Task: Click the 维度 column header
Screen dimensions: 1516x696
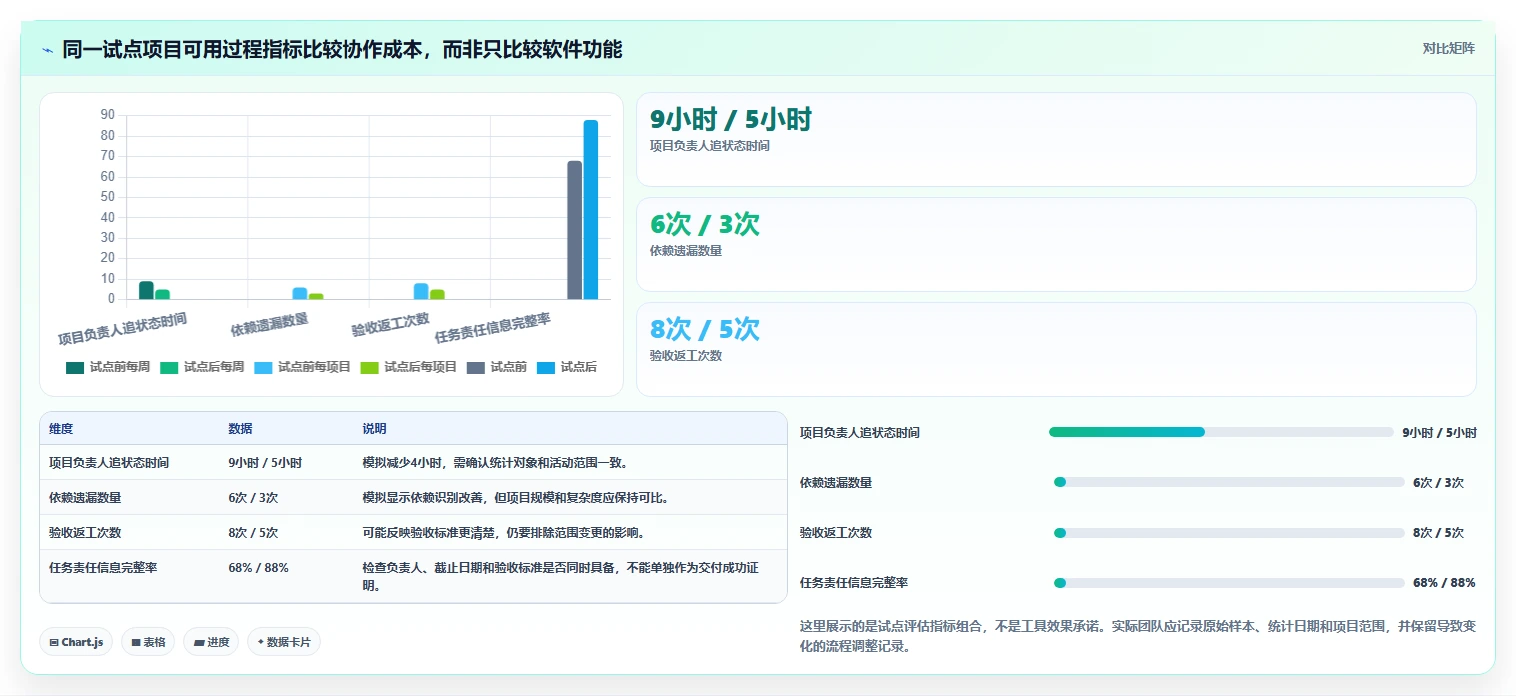Action: (x=61, y=428)
